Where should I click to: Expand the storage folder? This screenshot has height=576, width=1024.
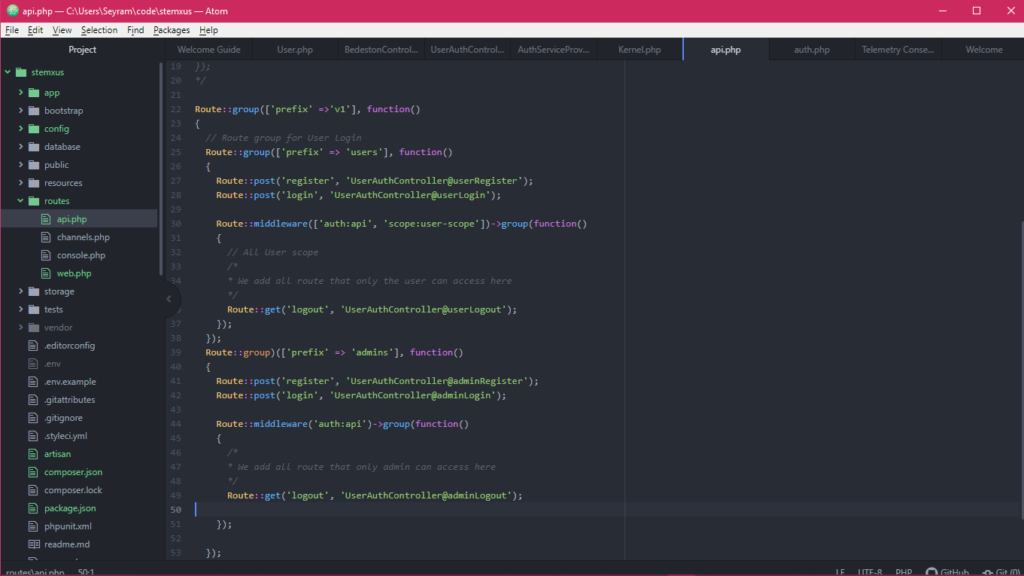21,291
